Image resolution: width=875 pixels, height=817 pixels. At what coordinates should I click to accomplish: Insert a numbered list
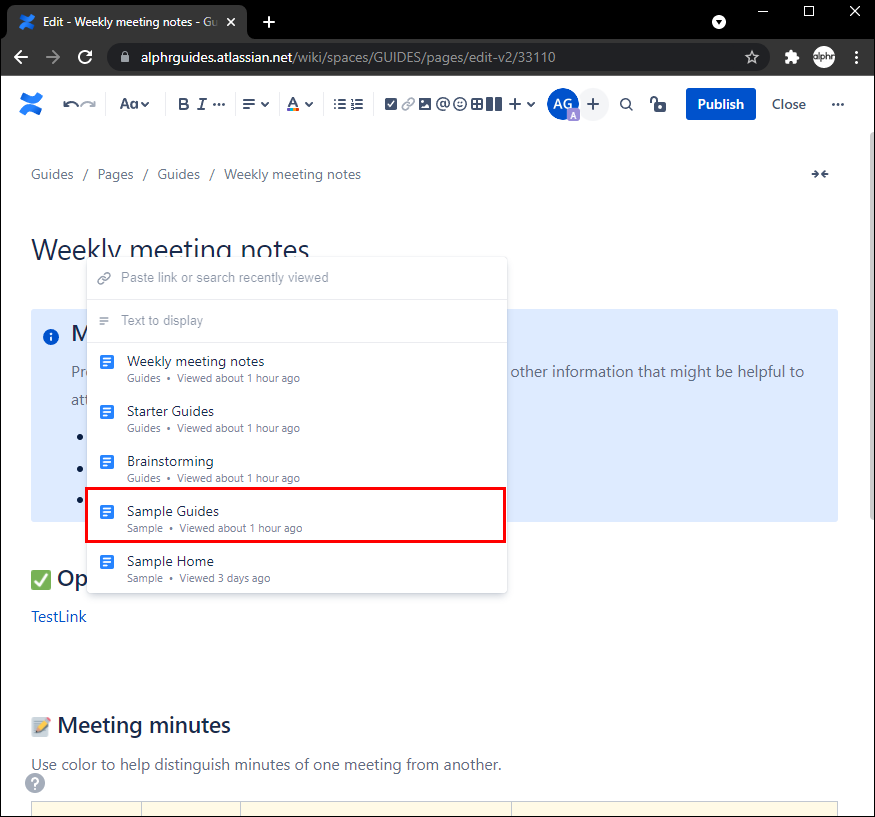pos(357,104)
